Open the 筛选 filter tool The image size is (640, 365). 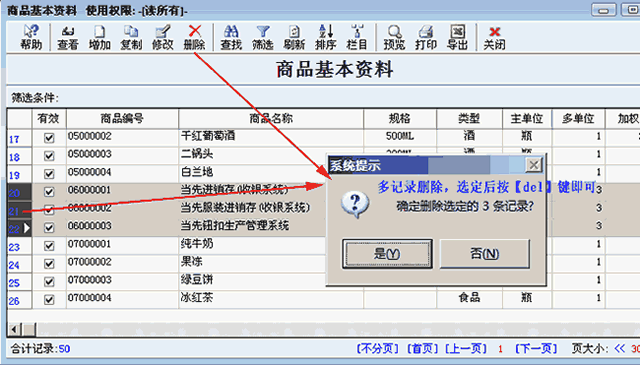click(x=262, y=37)
